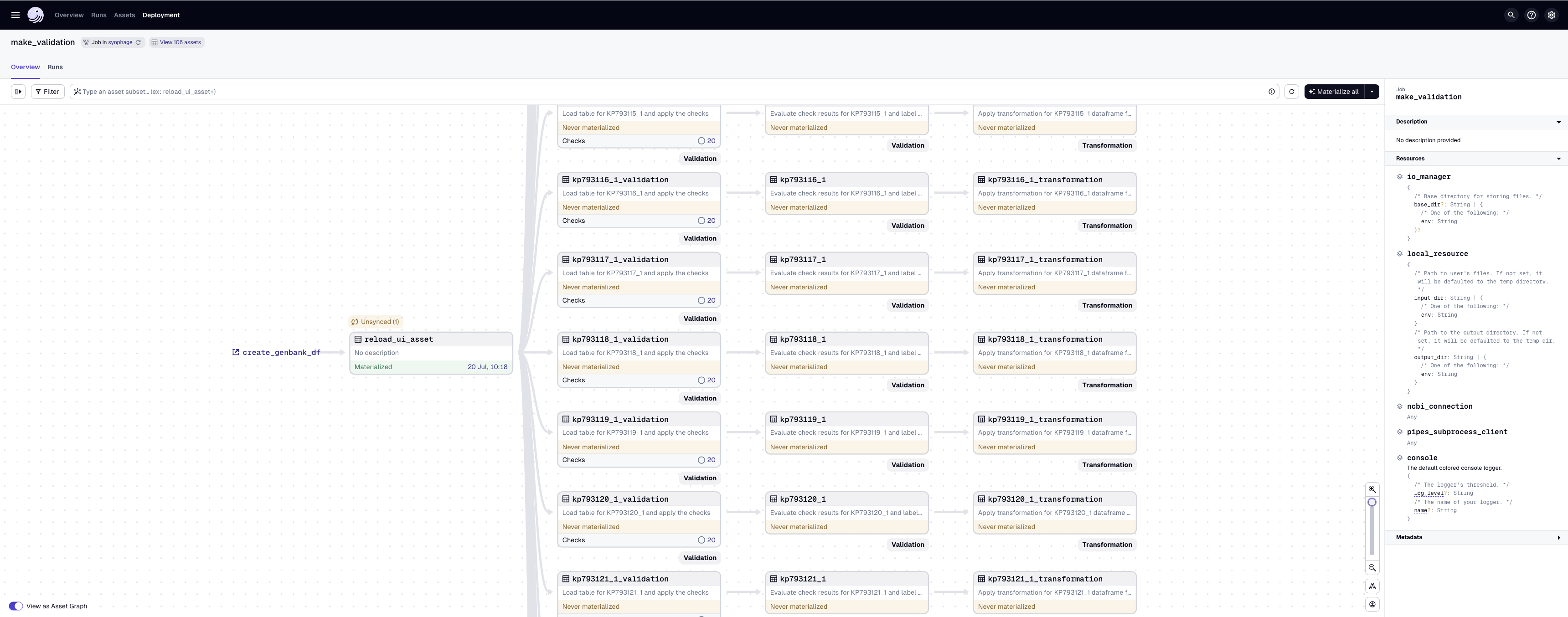Click the search icon in top navigation bar

1511,15
